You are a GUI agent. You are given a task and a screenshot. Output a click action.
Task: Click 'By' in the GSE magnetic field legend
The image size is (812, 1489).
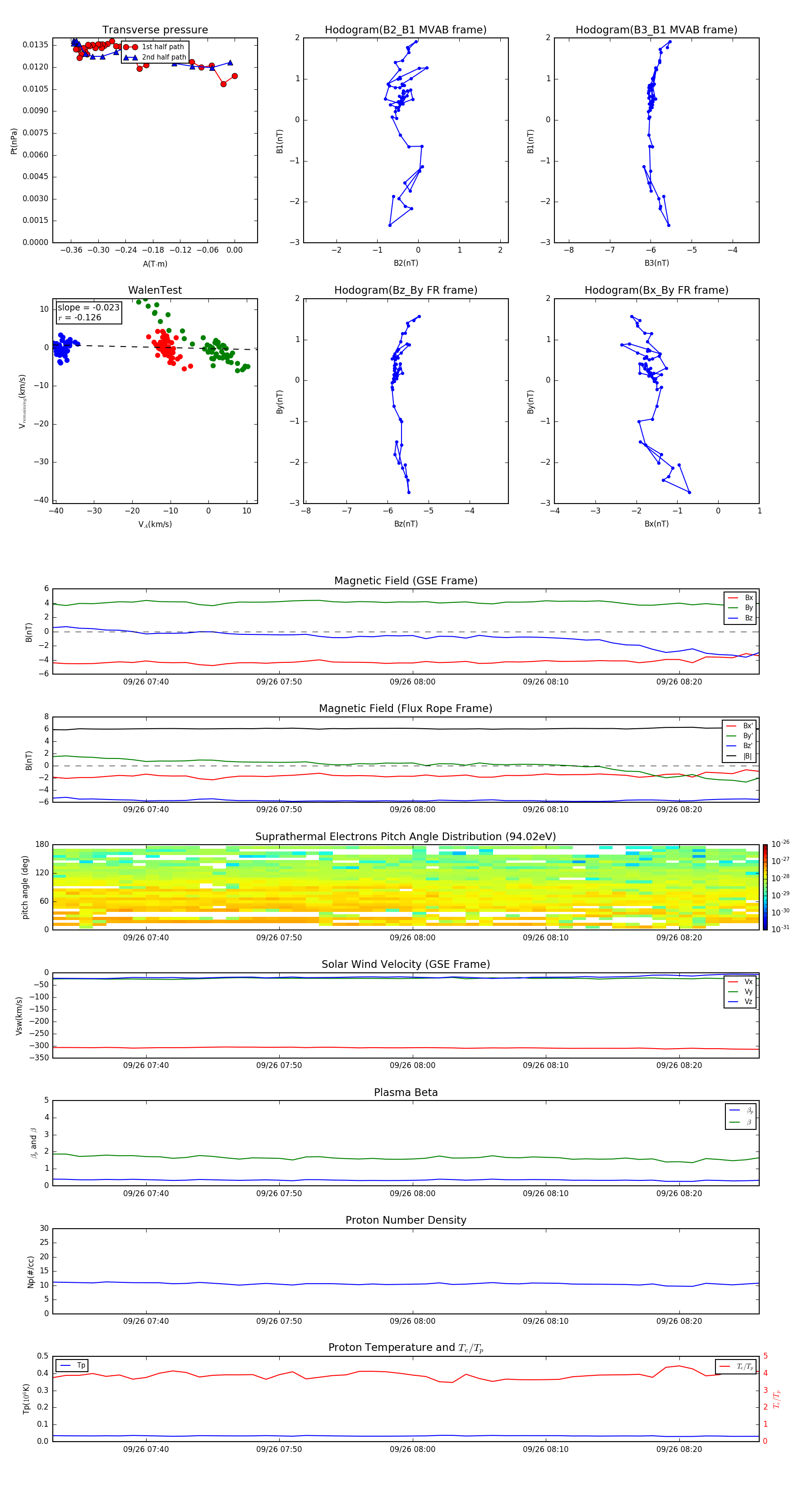(740, 607)
